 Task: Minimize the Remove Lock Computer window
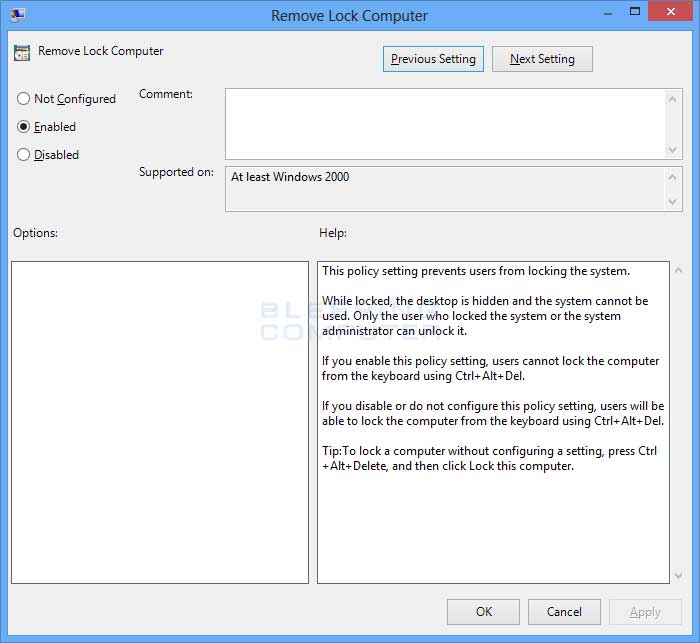coord(608,13)
